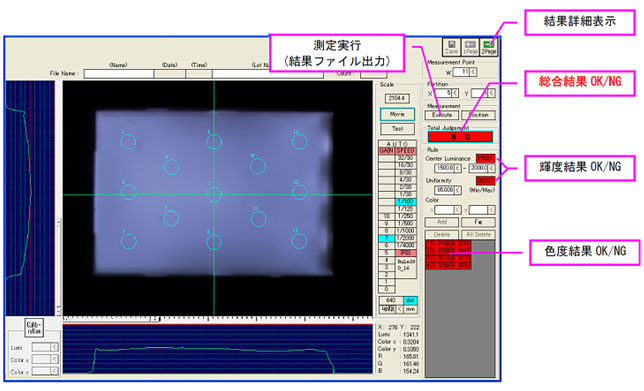
Task: Click the Center Luminance result value box
Action: pyautogui.click(x=485, y=158)
